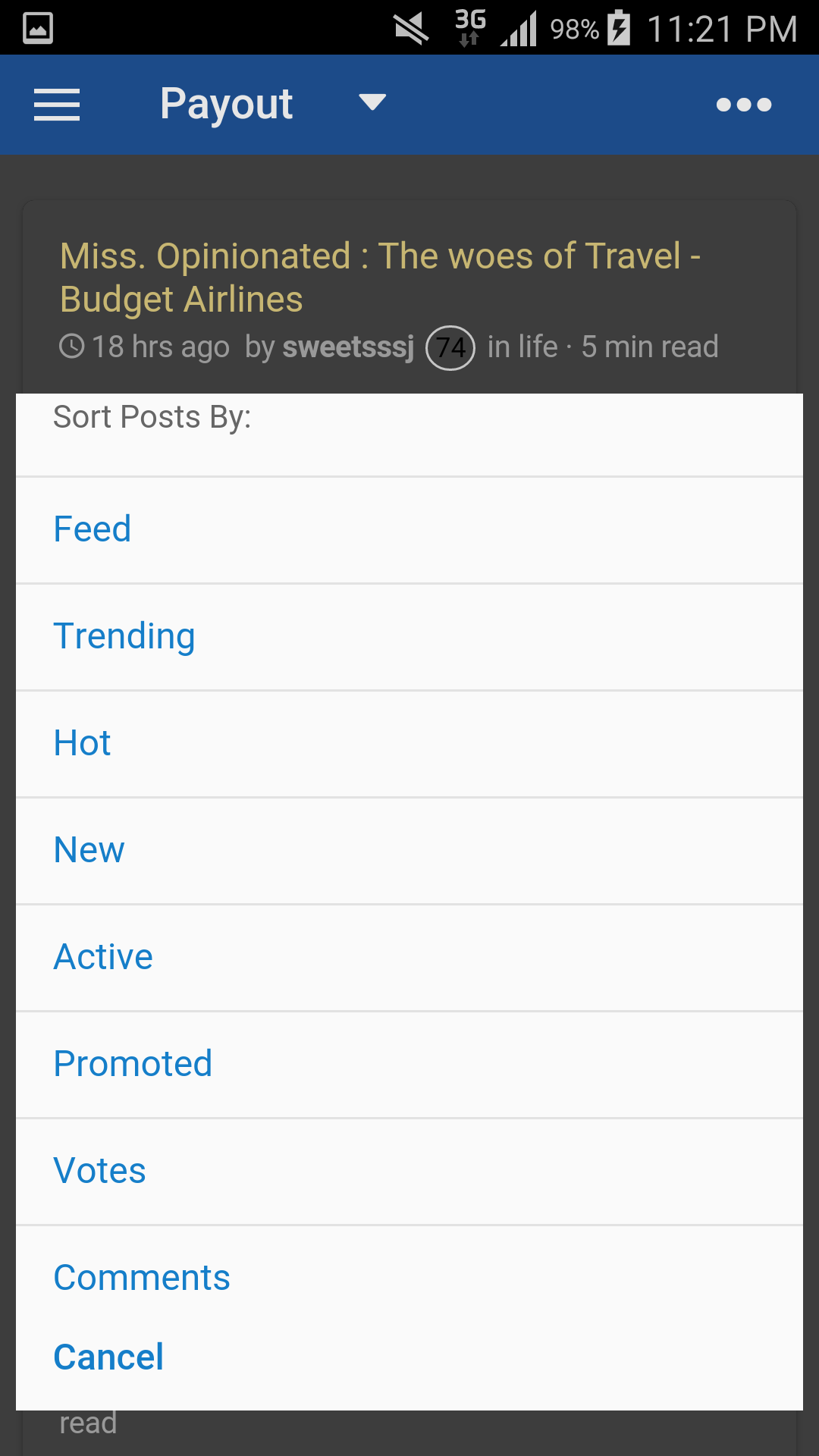Open the Miss. Opinionated Budget Airlines post
Viewport: 819px width, 1456px height.
379,278
